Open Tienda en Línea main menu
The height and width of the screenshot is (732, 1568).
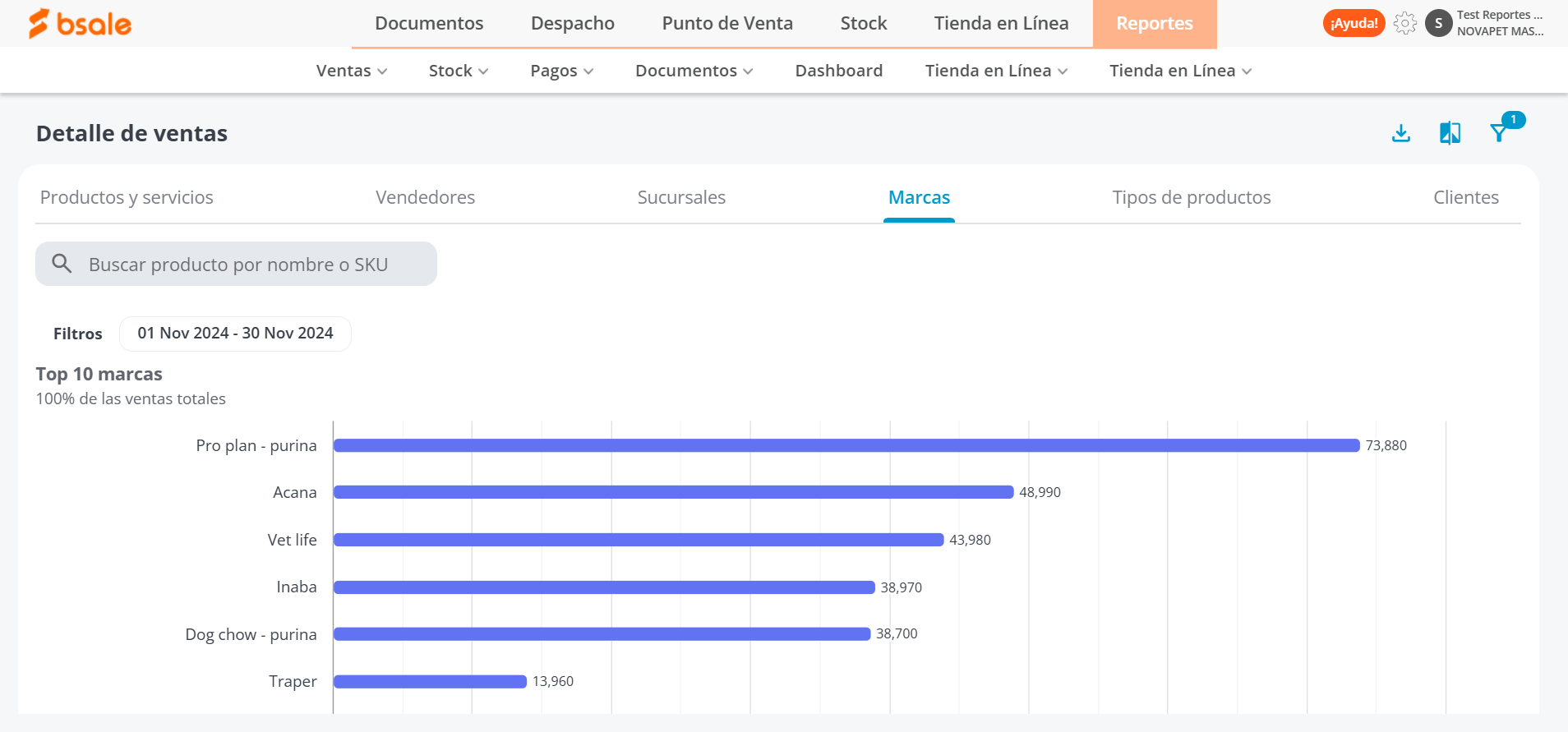[x=1001, y=23]
